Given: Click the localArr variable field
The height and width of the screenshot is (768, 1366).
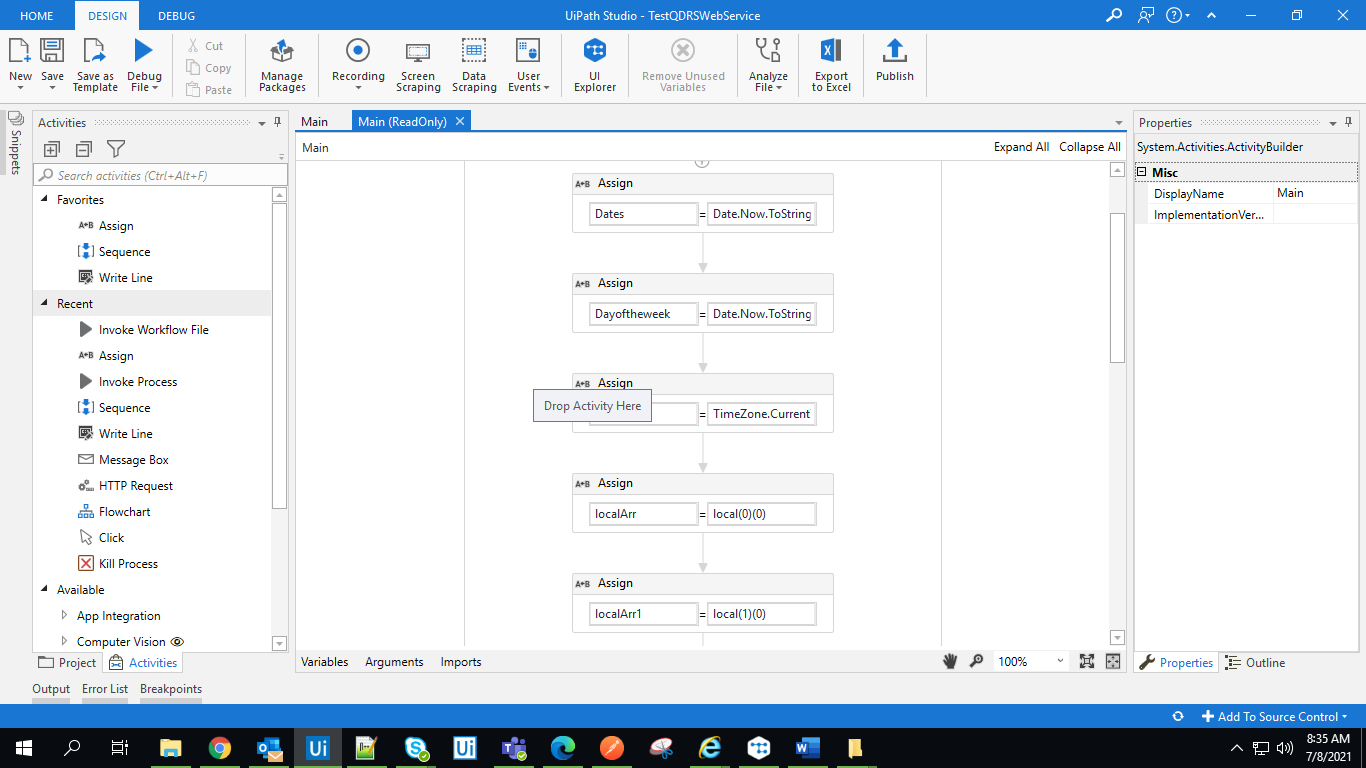Looking at the screenshot, I should click(643, 514).
